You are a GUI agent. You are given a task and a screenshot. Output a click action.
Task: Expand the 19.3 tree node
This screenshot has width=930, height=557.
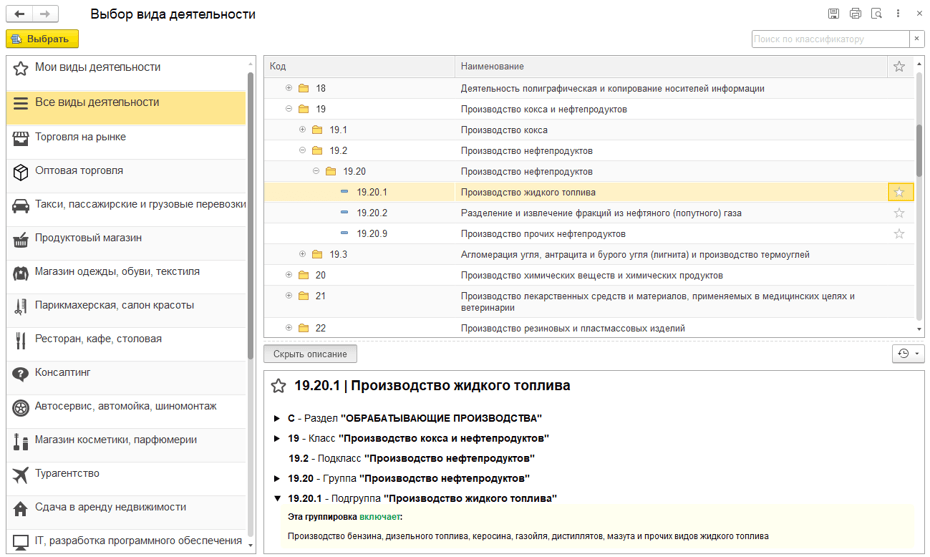[303, 255]
